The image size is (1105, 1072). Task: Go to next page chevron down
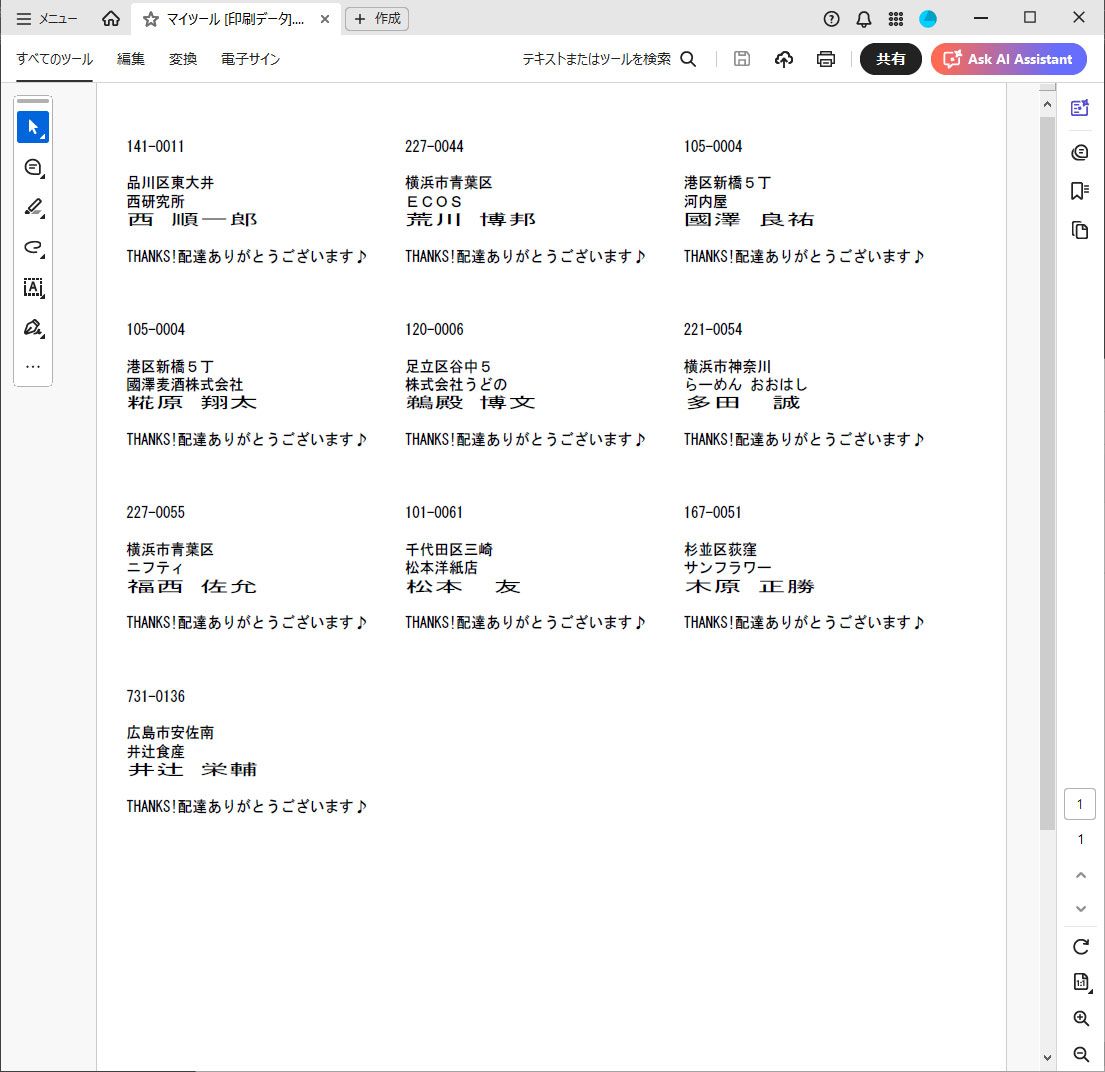(1081, 909)
